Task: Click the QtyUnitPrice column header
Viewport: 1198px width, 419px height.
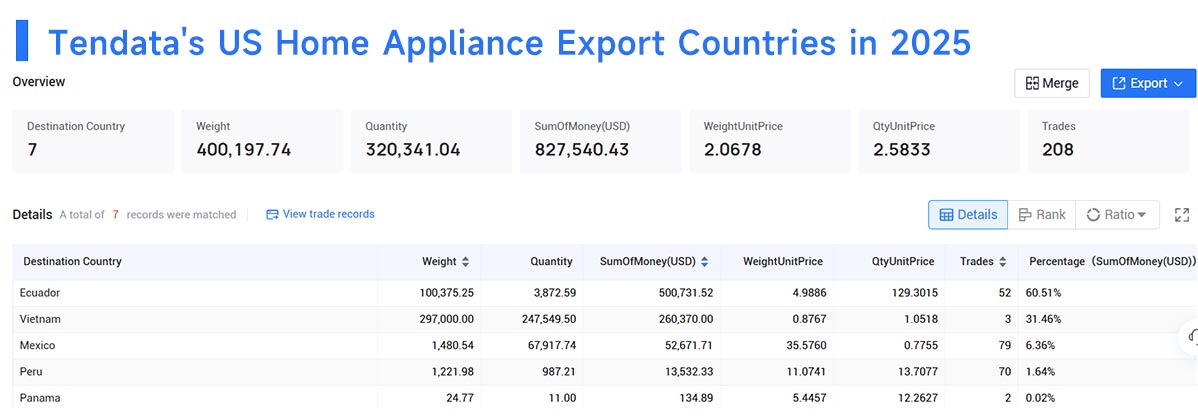Action: [x=903, y=261]
